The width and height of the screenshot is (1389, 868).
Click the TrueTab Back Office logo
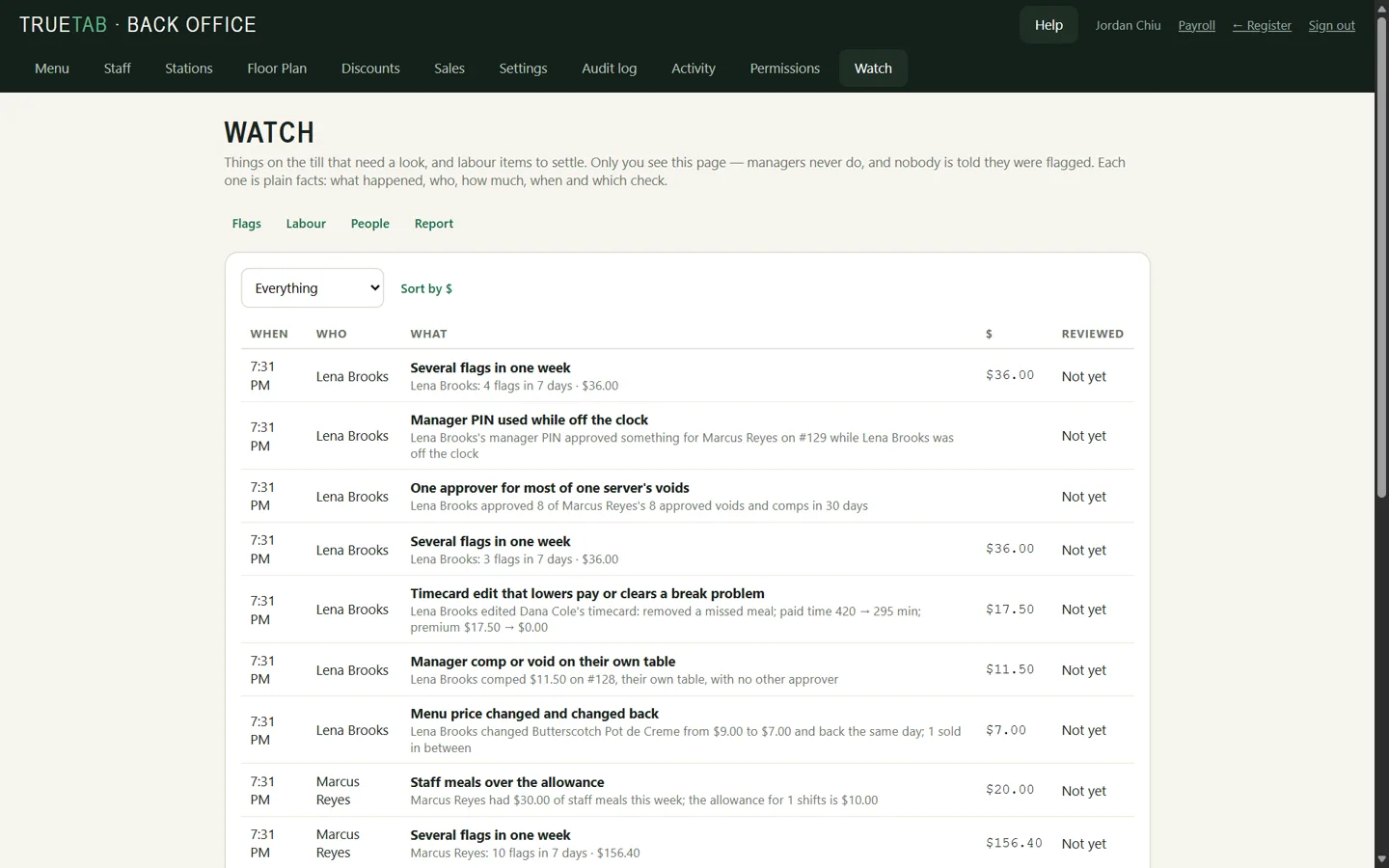[x=138, y=25]
